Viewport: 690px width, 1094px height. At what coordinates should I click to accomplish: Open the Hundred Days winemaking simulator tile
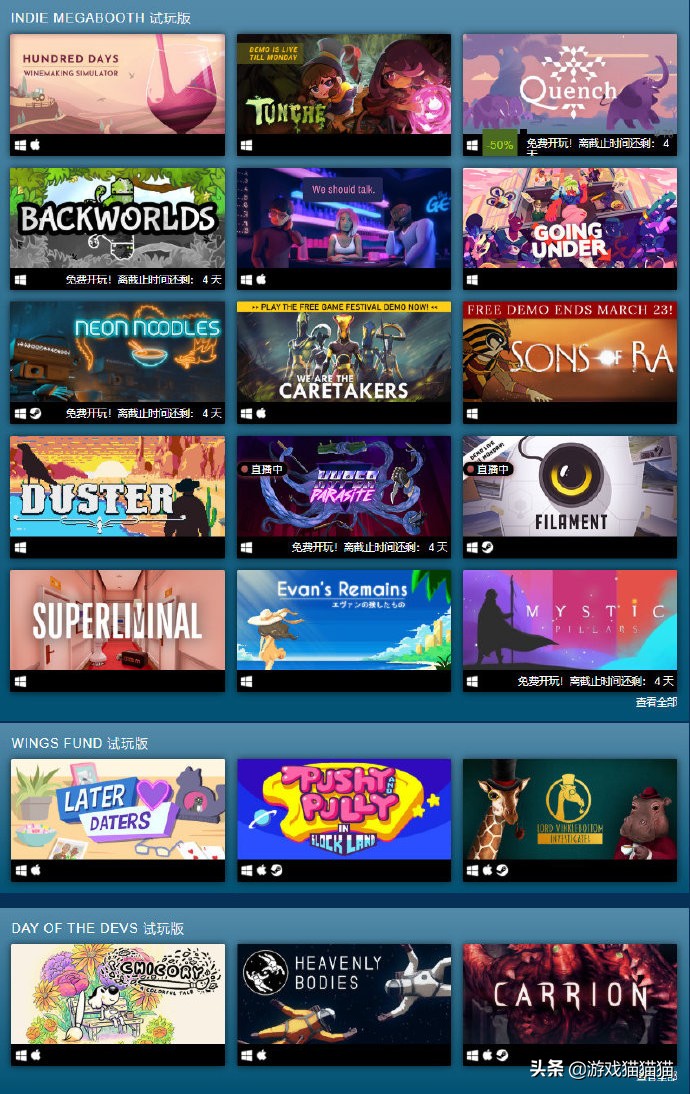click(117, 84)
